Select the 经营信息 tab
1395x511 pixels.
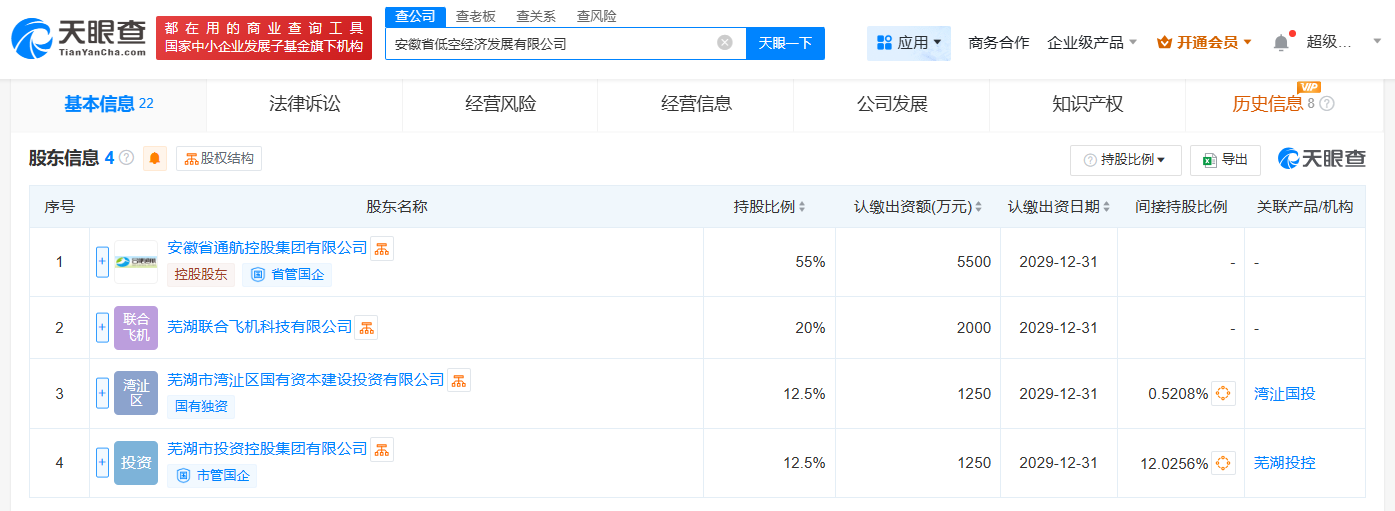click(x=696, y=104)
